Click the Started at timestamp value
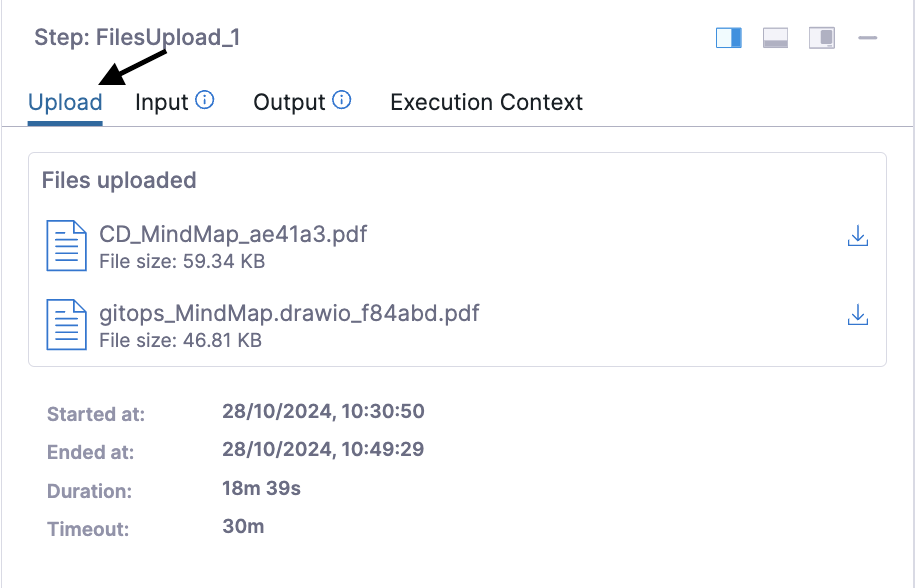Screen dimensions: 918x588 coord(323,411)
